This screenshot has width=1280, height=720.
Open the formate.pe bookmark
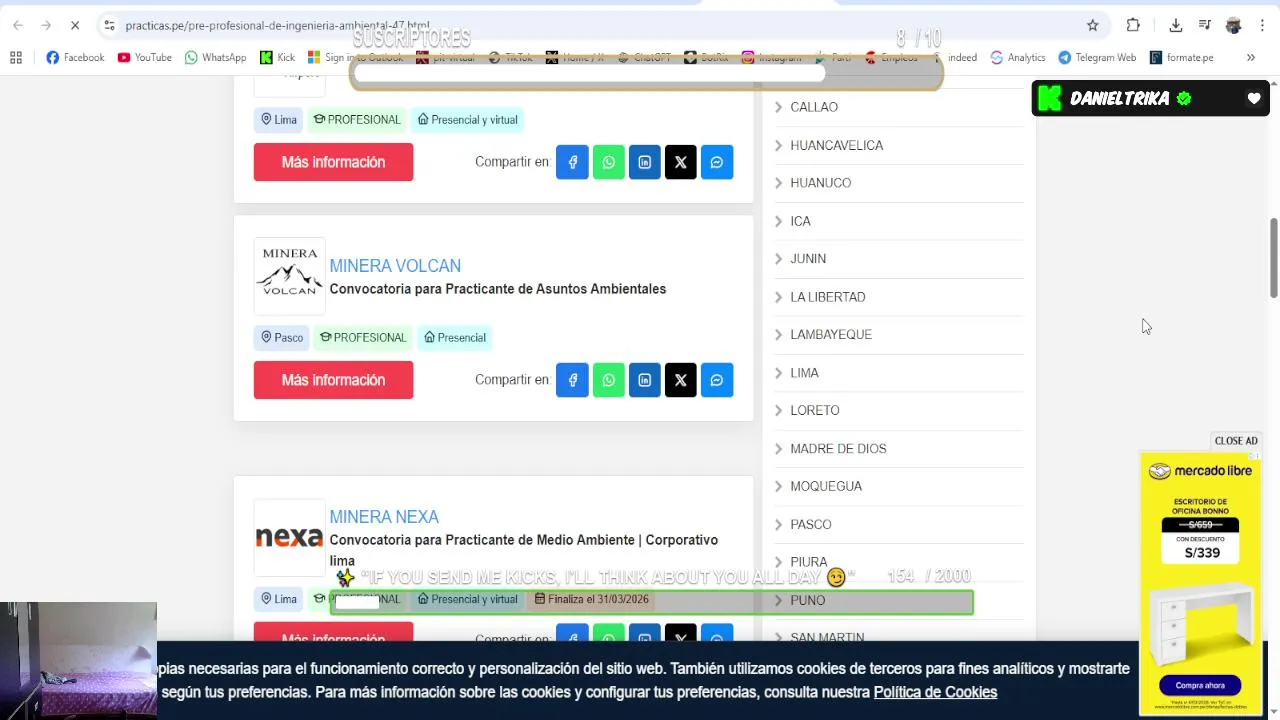(x=1182, y=57)
